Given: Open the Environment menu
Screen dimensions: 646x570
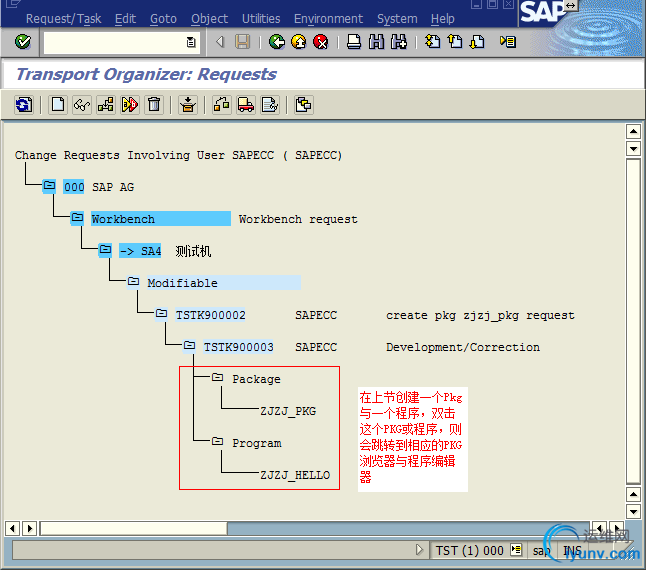Looking at the screenshot, I should click(328, 19).
